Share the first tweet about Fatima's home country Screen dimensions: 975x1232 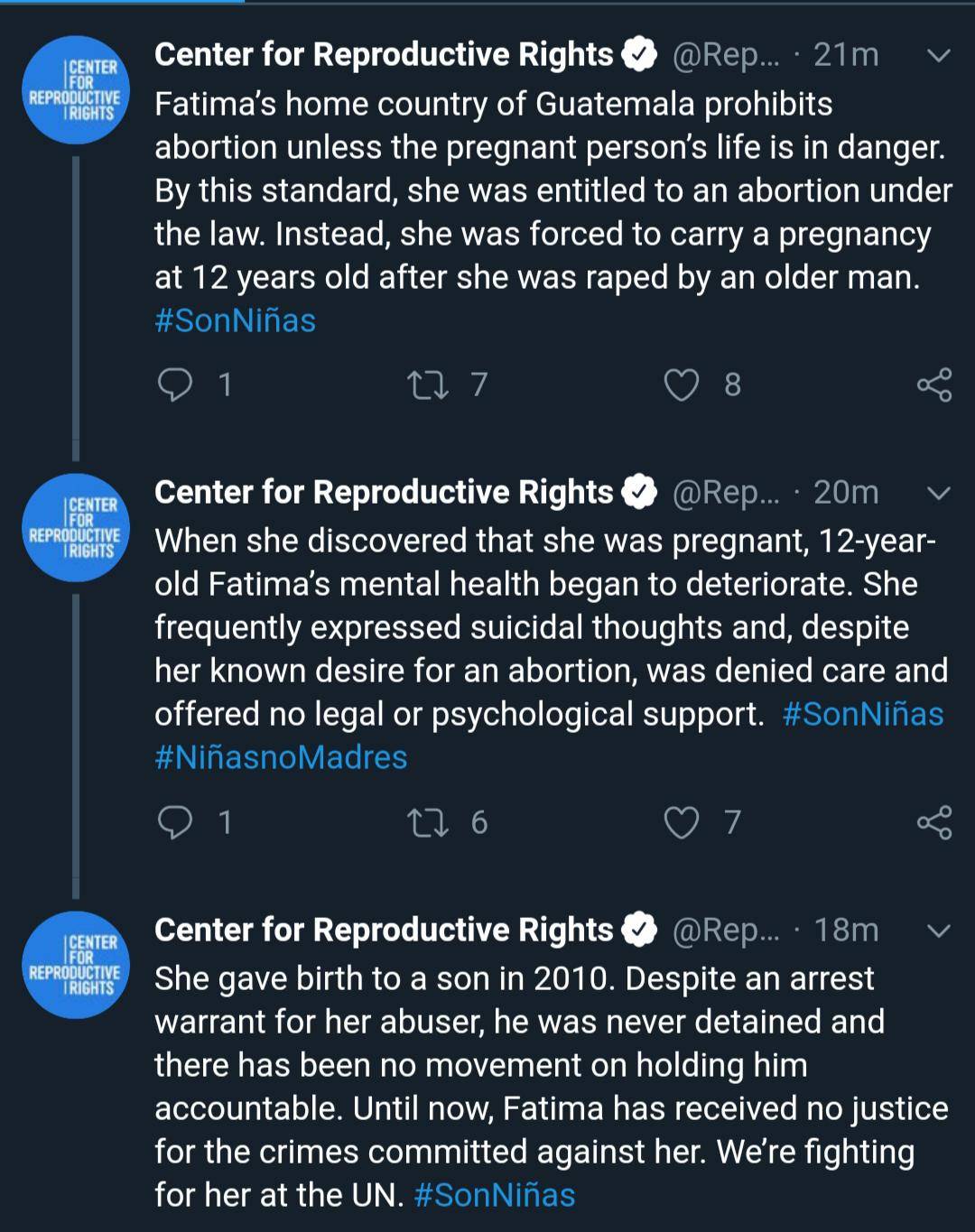coord(934,385)
